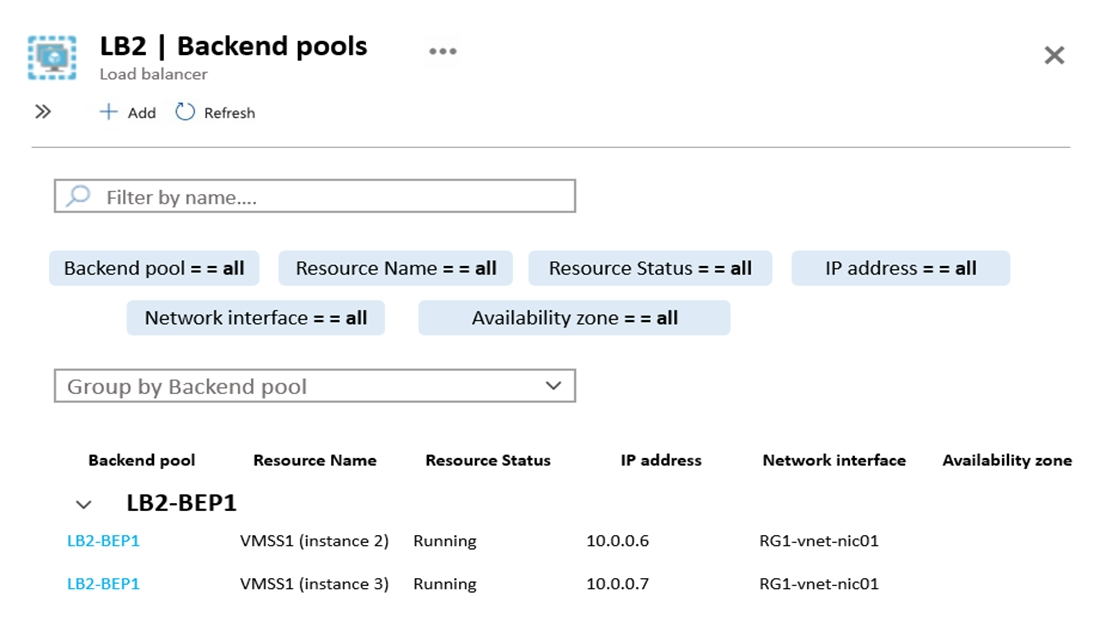This screenshot has height=640, width=1106.
Task: Close the Backend pools blade
Action: pyautogui.click(x=1054, y=56)
